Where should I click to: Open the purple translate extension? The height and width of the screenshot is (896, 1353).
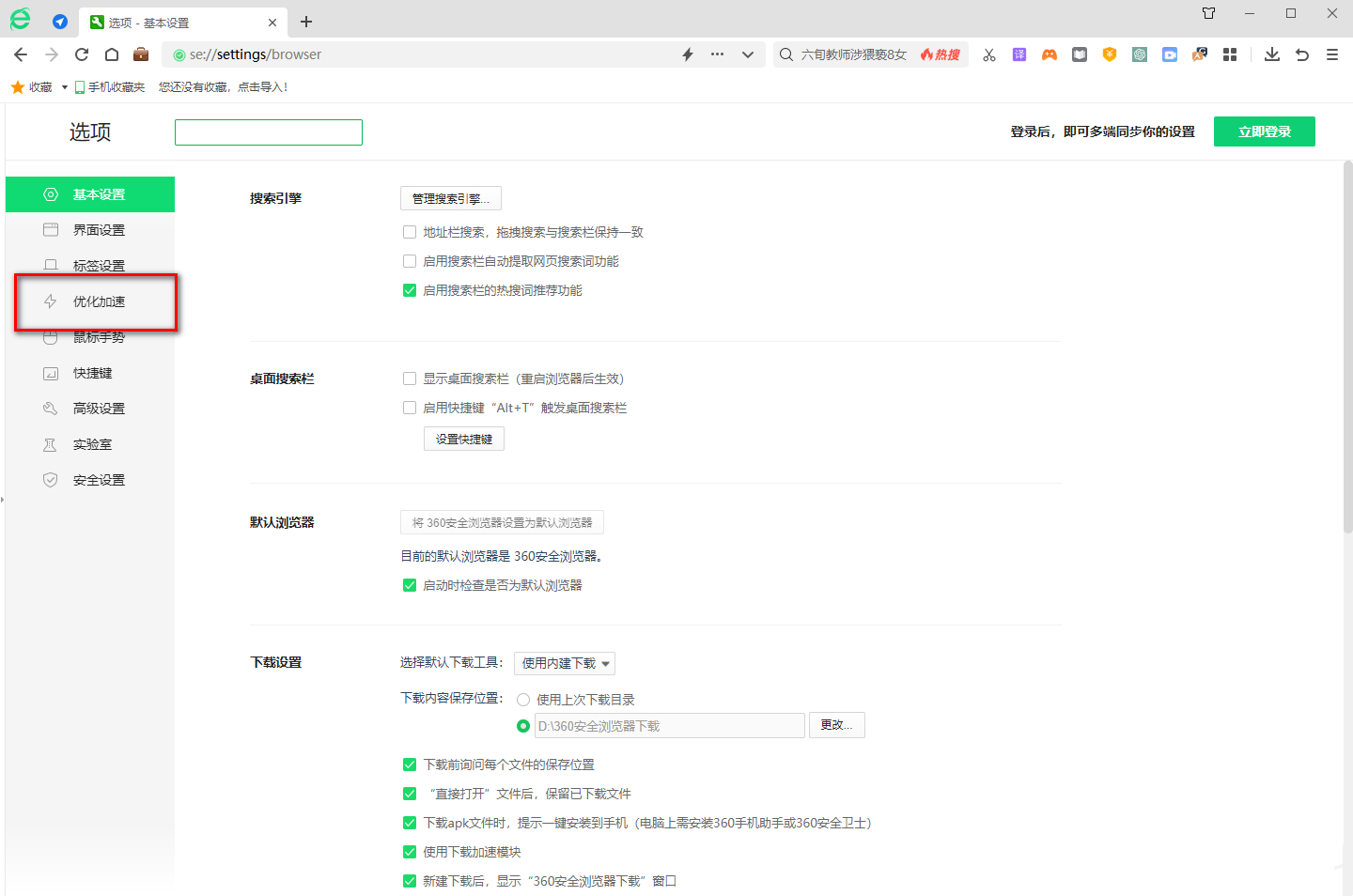coord(1019,54)
